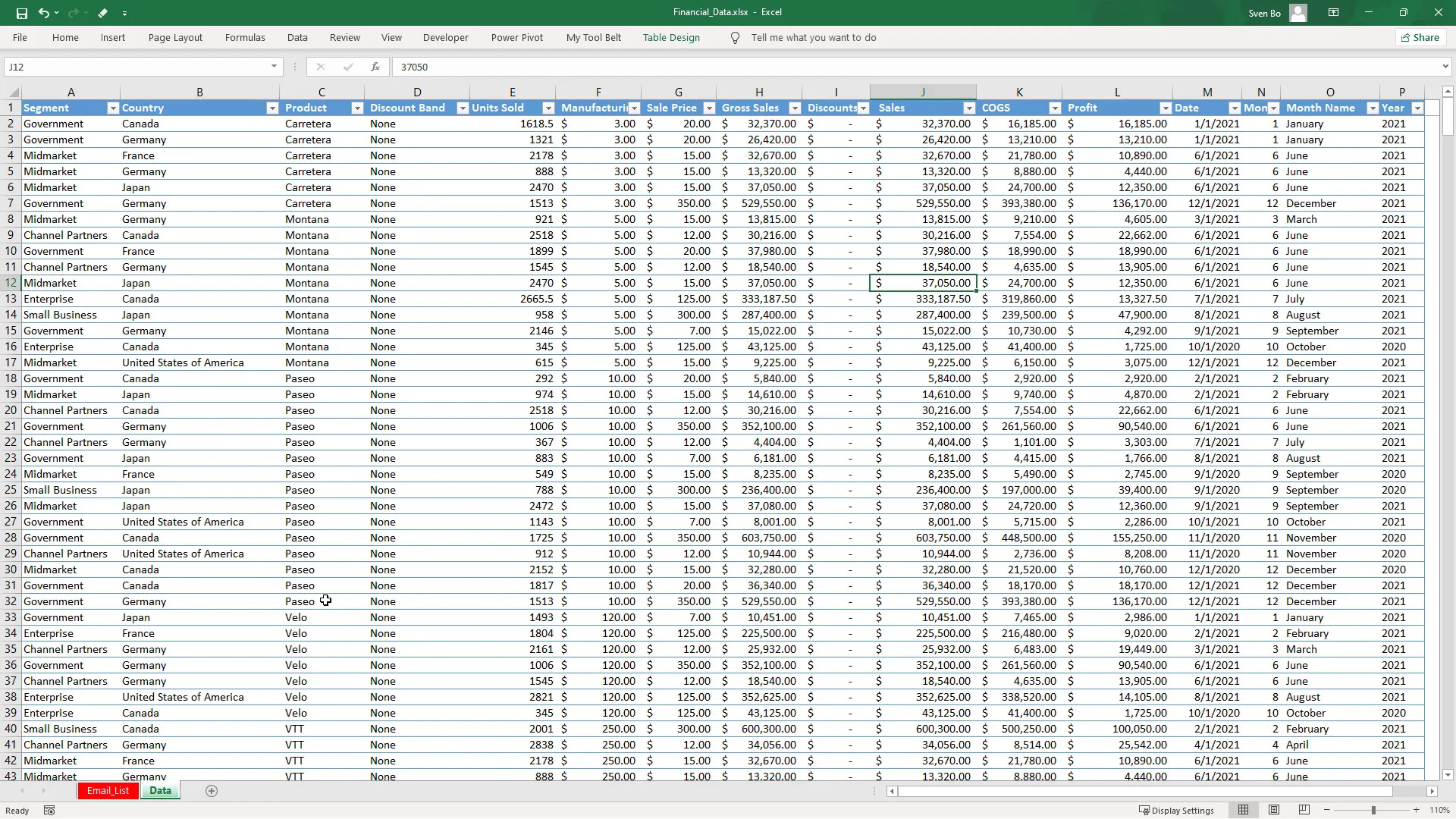Open the My Tool Belt ribbon tab
This screenshot has height=819, width=1456.
[594, 37]
